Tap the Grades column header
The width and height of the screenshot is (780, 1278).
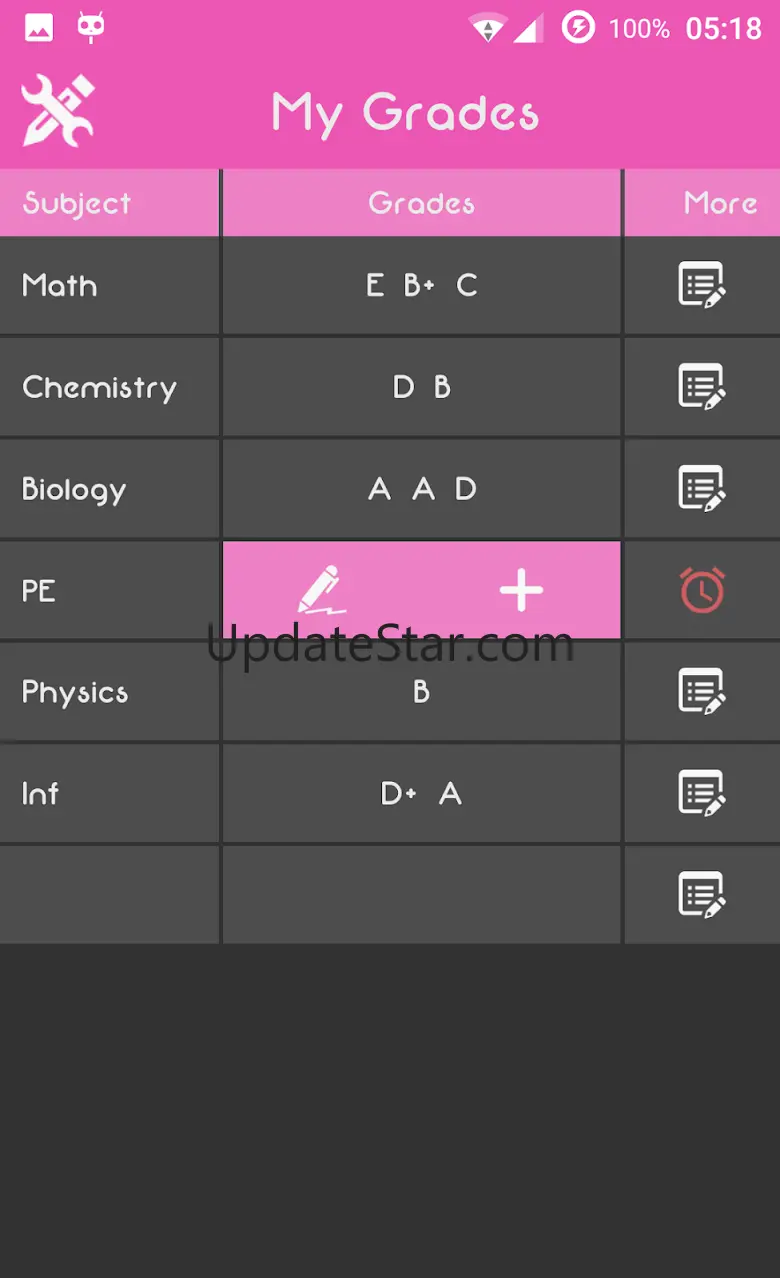coord(421,203)
